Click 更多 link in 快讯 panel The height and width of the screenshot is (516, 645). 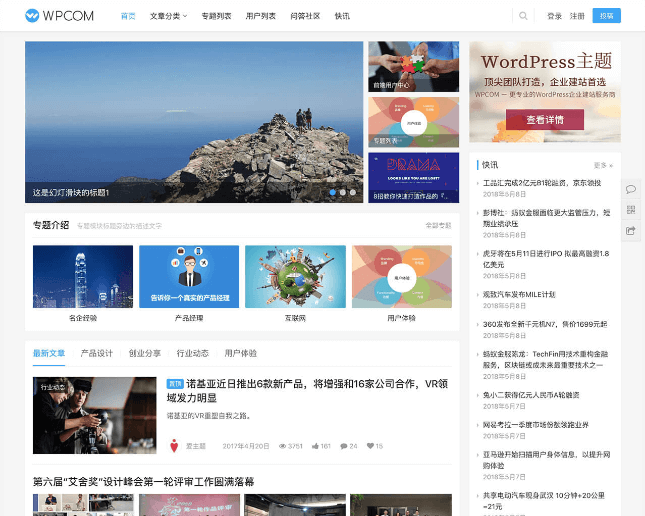[x=603, y=165]
